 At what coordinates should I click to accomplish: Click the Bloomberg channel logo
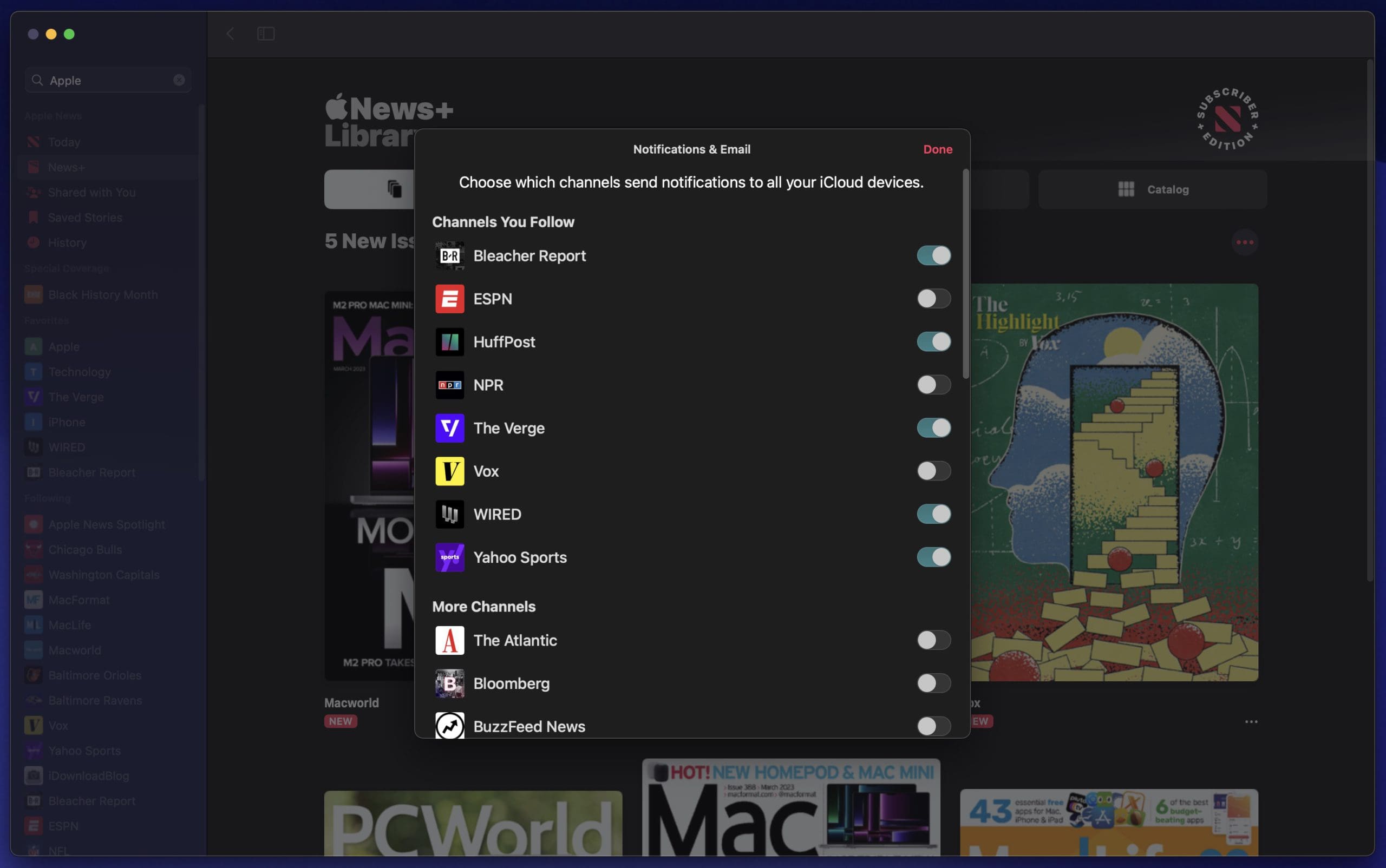click(x=449, y=683)
